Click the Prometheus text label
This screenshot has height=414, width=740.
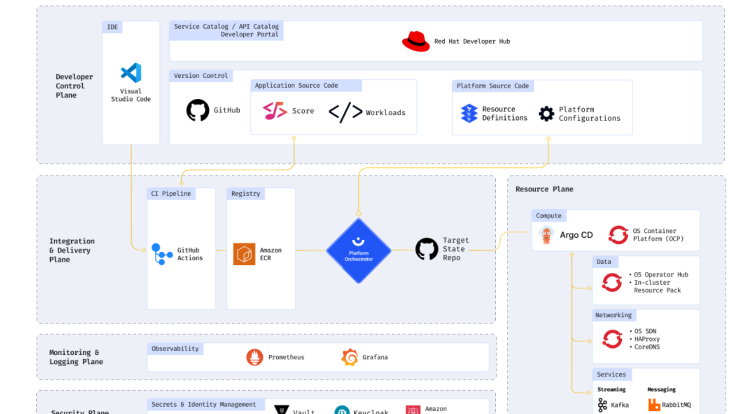[286, 357]
